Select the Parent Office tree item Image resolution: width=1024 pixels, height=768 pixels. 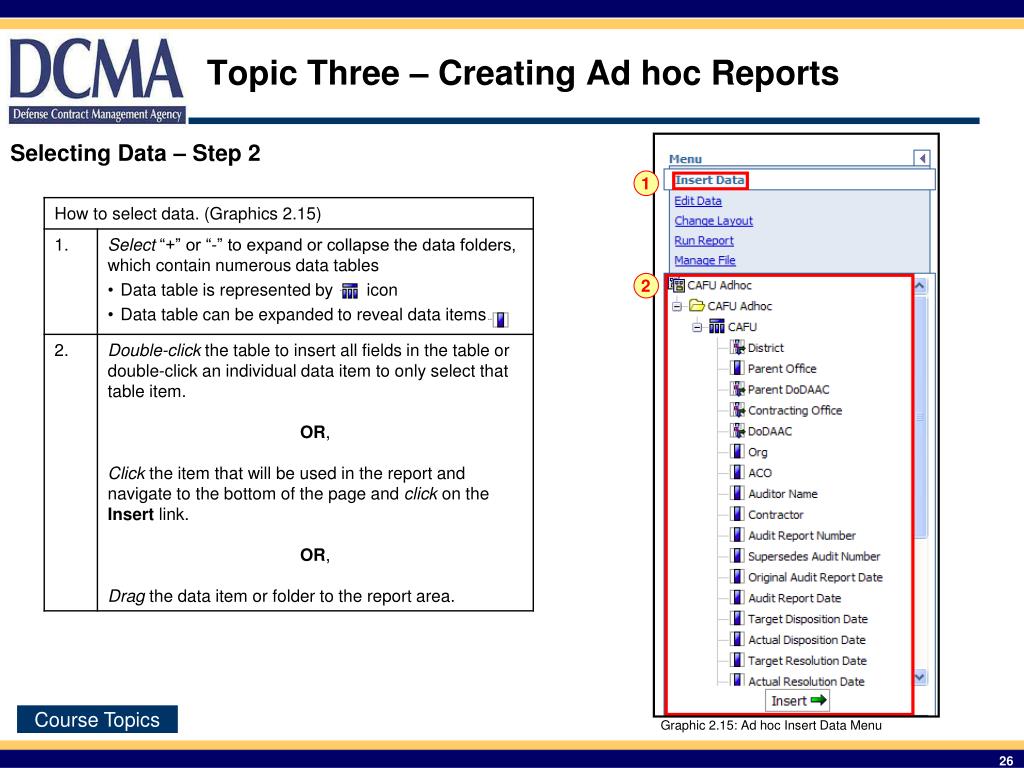coord(782,369)
